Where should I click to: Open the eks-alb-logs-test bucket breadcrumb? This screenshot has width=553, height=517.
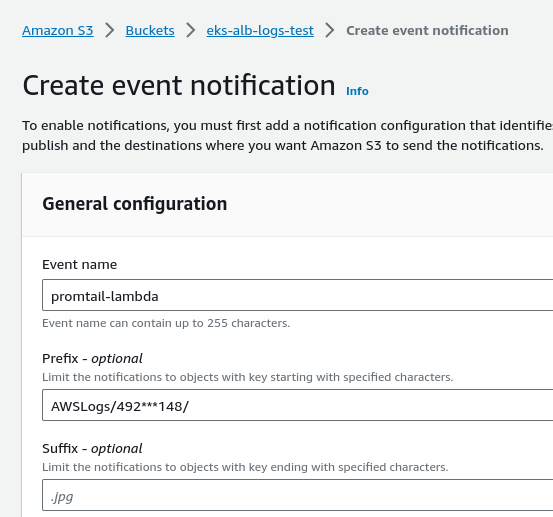[260, 31]
